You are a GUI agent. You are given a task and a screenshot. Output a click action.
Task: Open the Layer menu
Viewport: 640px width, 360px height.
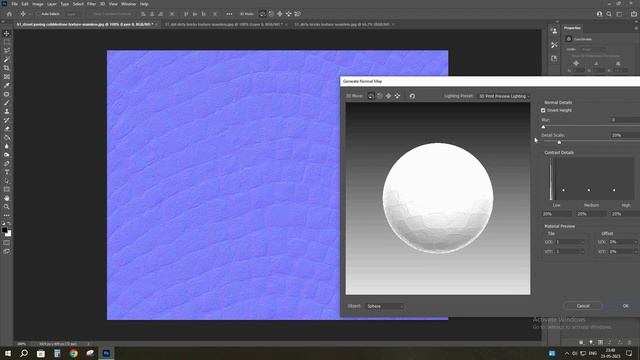(52, 4)
